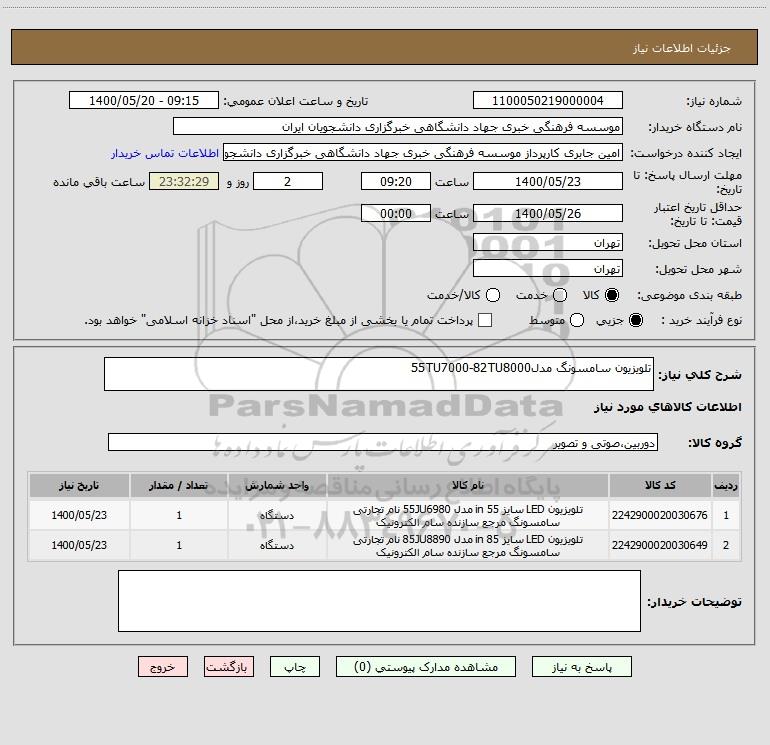Click the کد کالا column header
This screenshot has width=770, height=745.
pyautogui.click(x=660, y=485)
